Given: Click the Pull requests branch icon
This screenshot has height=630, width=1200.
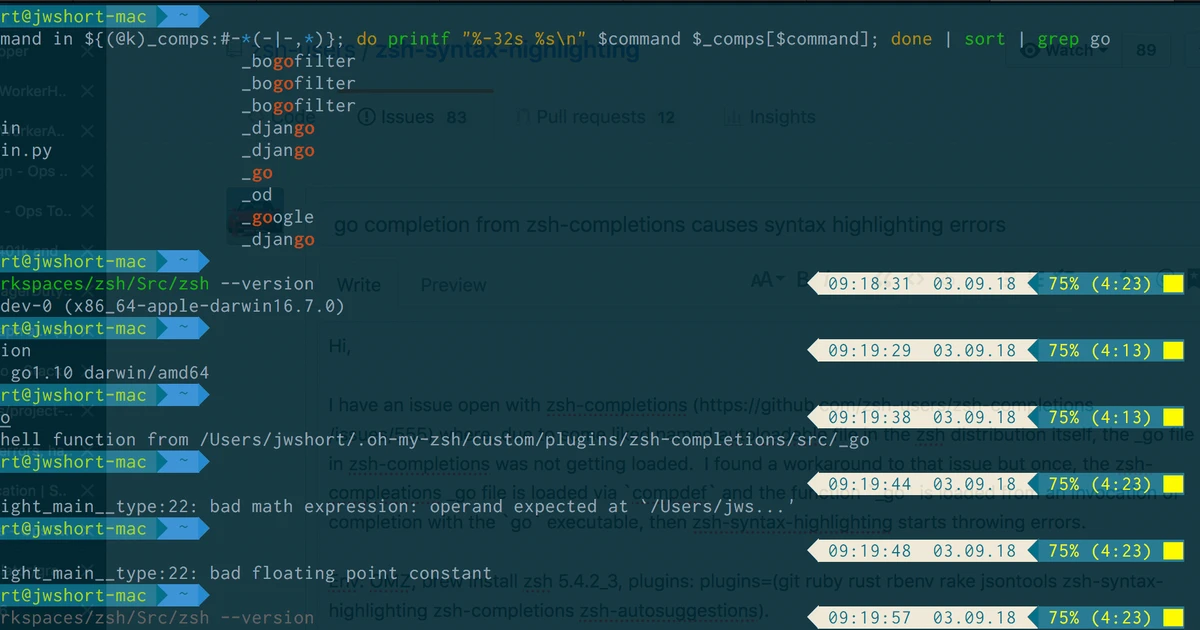Looking at the screenshot, I should [524, 117].
